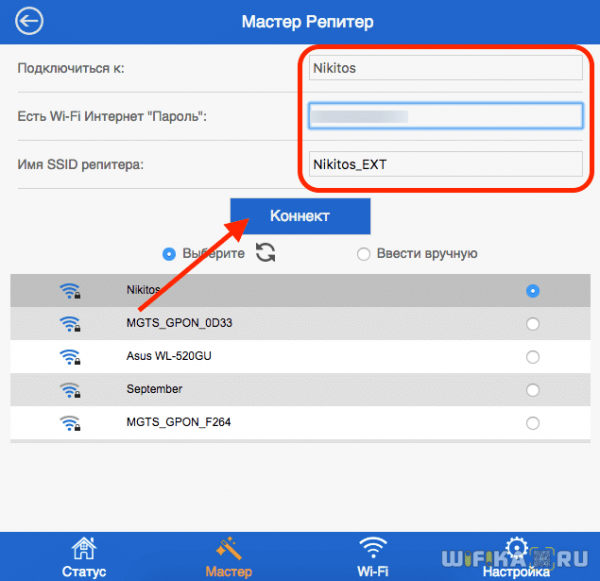Select the MGTS_GPON_F264 radio button
This screenshot has height=581, width=600.
click(533, 423)
